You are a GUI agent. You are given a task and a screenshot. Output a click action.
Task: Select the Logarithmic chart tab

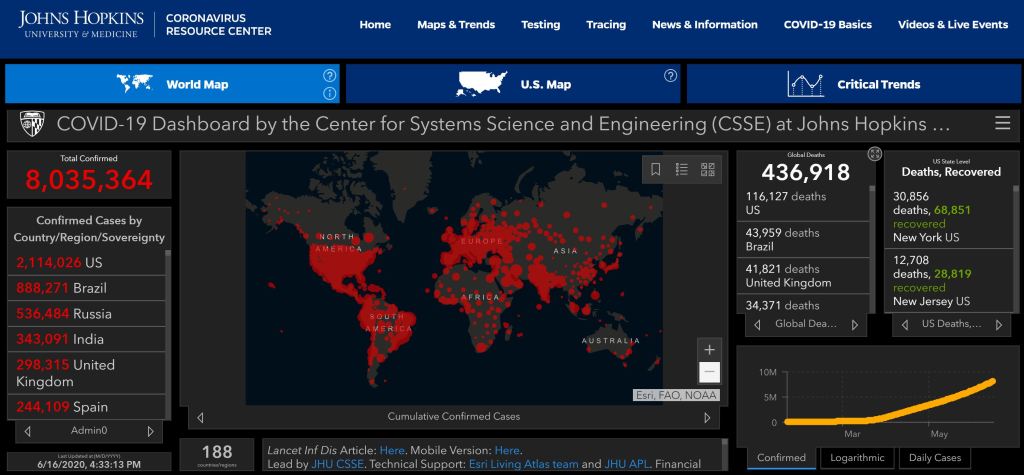[857, 458]
